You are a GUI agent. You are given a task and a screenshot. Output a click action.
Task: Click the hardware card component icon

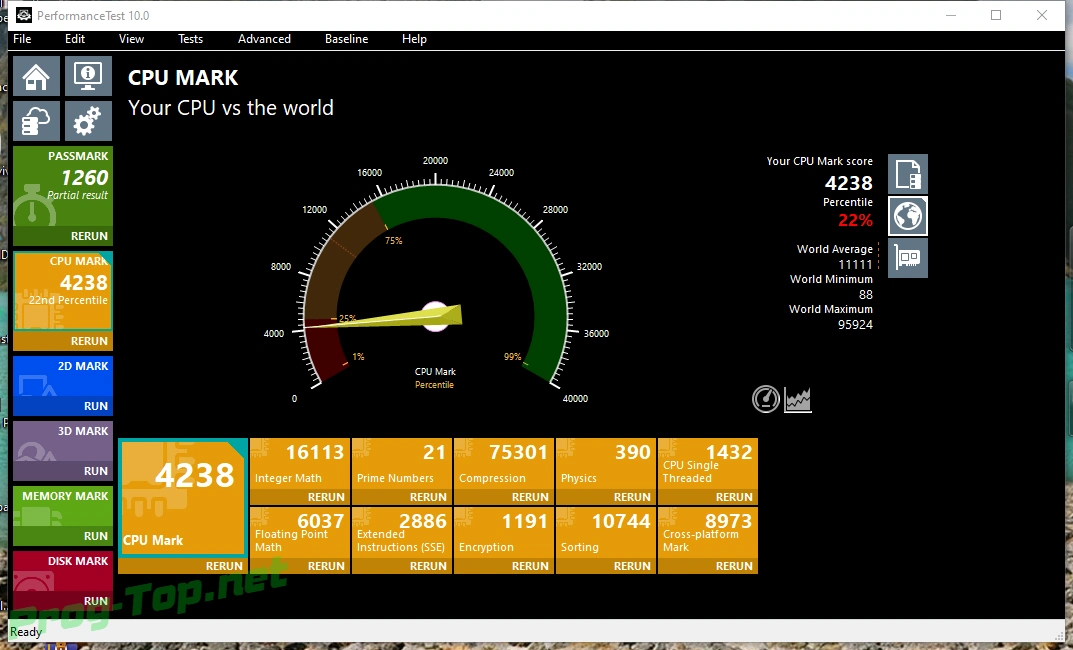pos(907,257)
